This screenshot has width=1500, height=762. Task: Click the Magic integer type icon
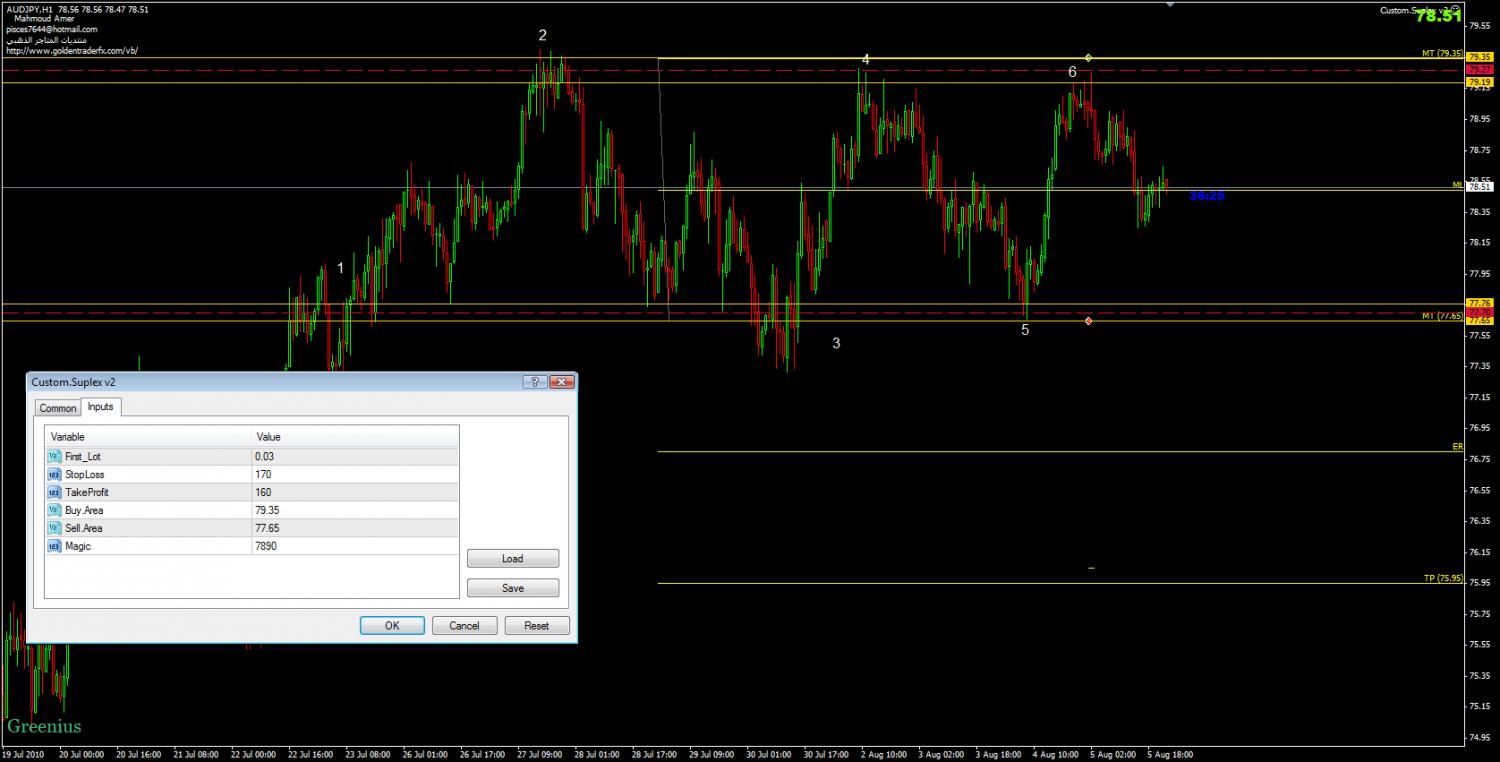[54, 546]
